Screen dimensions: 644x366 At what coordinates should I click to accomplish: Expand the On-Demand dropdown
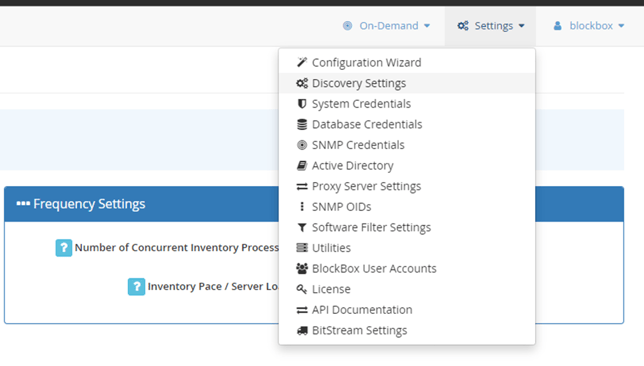tap(386, 26)
